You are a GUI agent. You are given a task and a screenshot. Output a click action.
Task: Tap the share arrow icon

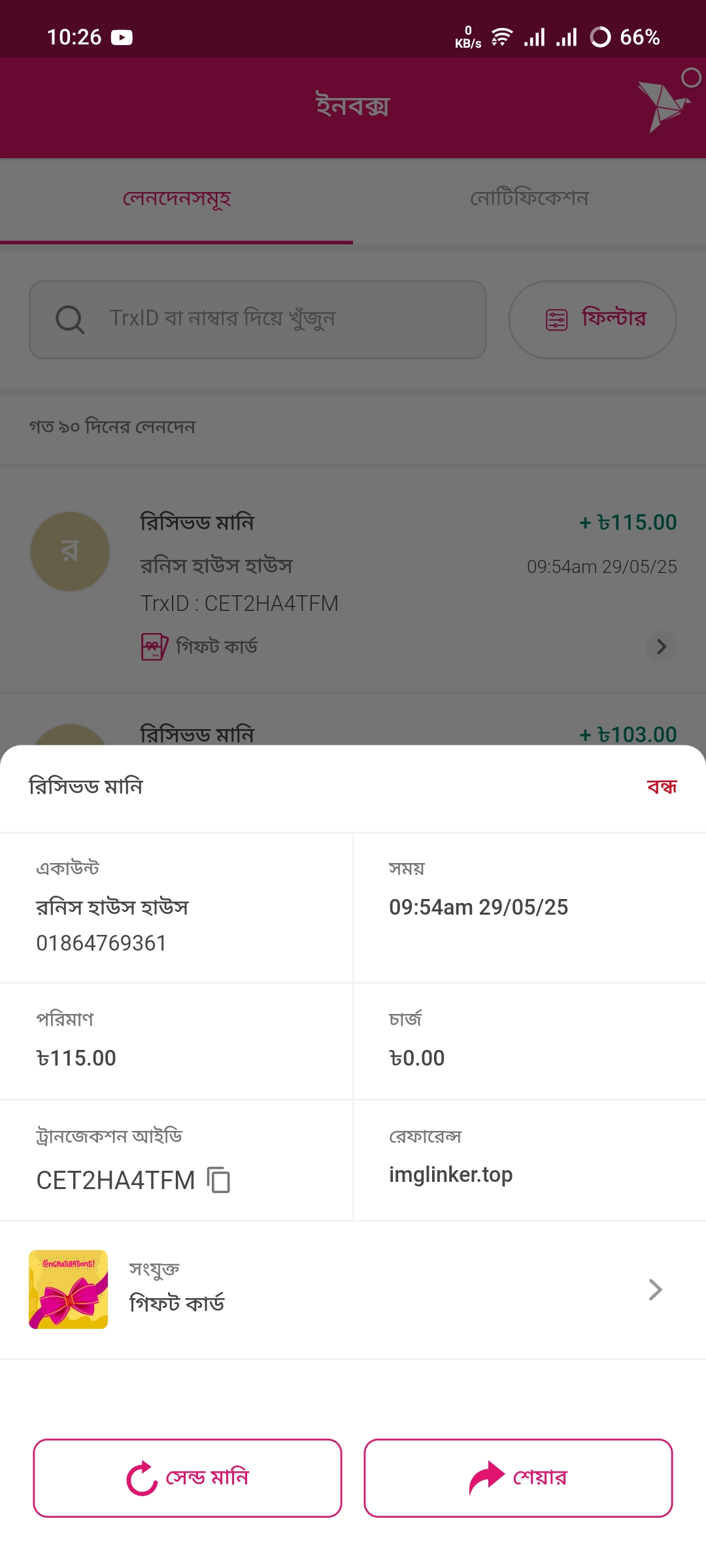486,1478
